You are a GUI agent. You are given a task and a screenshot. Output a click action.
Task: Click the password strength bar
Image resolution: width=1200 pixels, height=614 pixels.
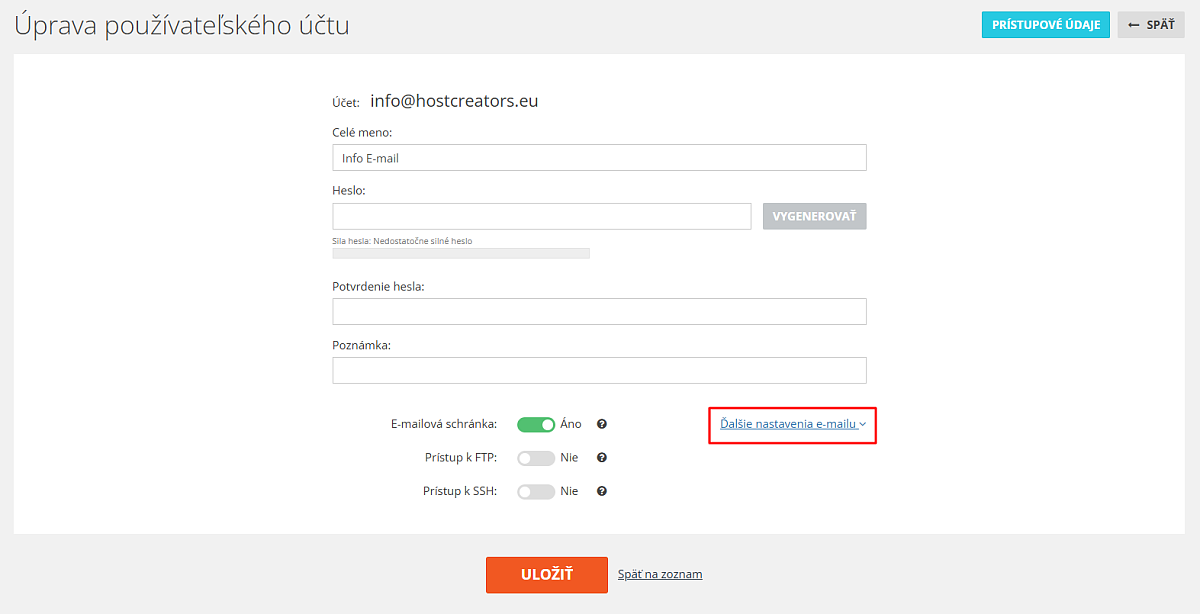tap(461, 254)
